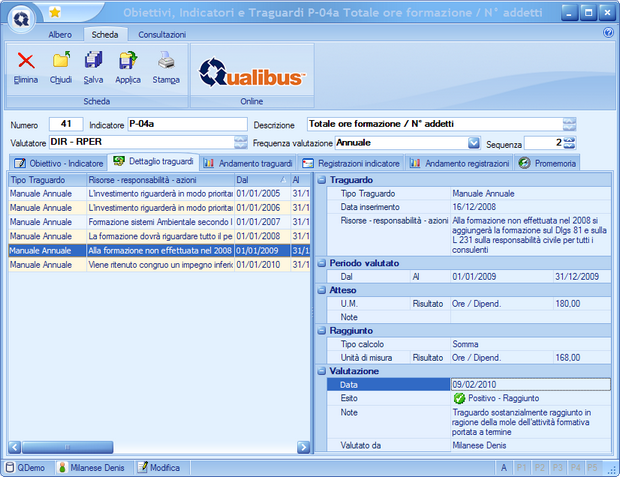Click the Sequenza spinner control
This screenshot has width=620, height=477.
(570, 143)
